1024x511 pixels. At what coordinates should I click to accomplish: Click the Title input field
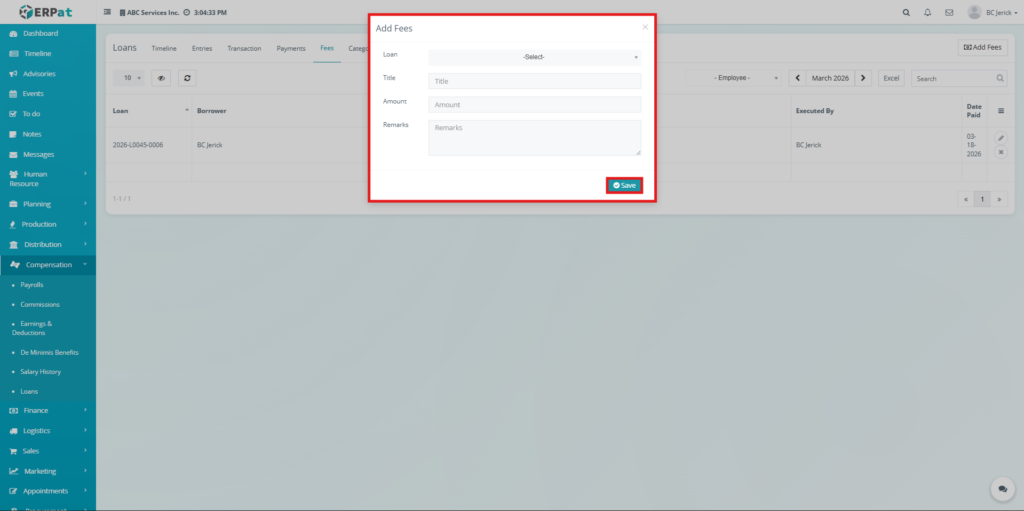coord(534,81)
